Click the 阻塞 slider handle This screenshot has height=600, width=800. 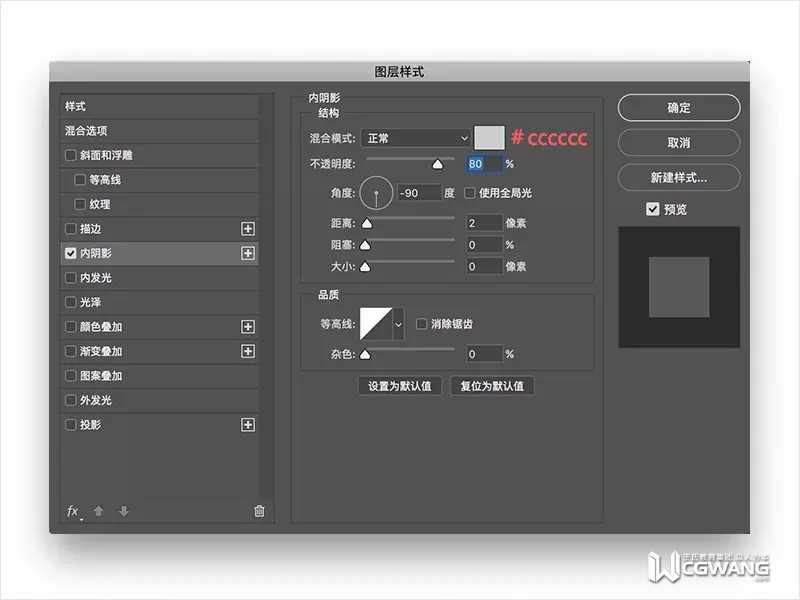(x=365, y=245)
